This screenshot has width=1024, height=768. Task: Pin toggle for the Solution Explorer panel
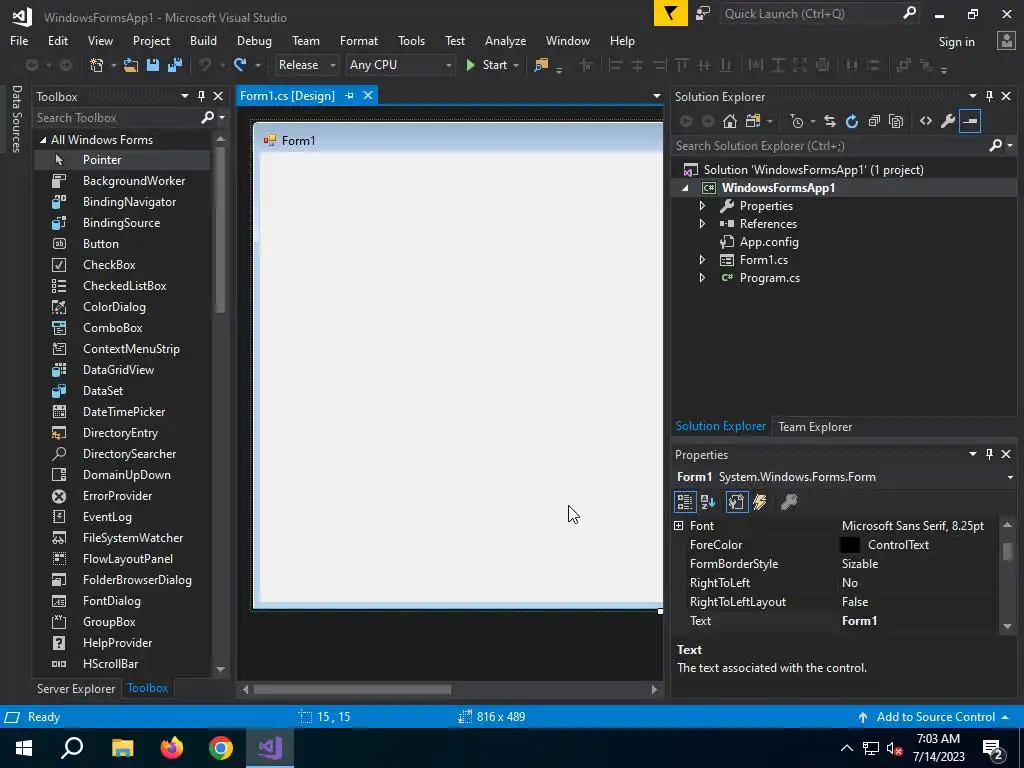coord(989,96)
